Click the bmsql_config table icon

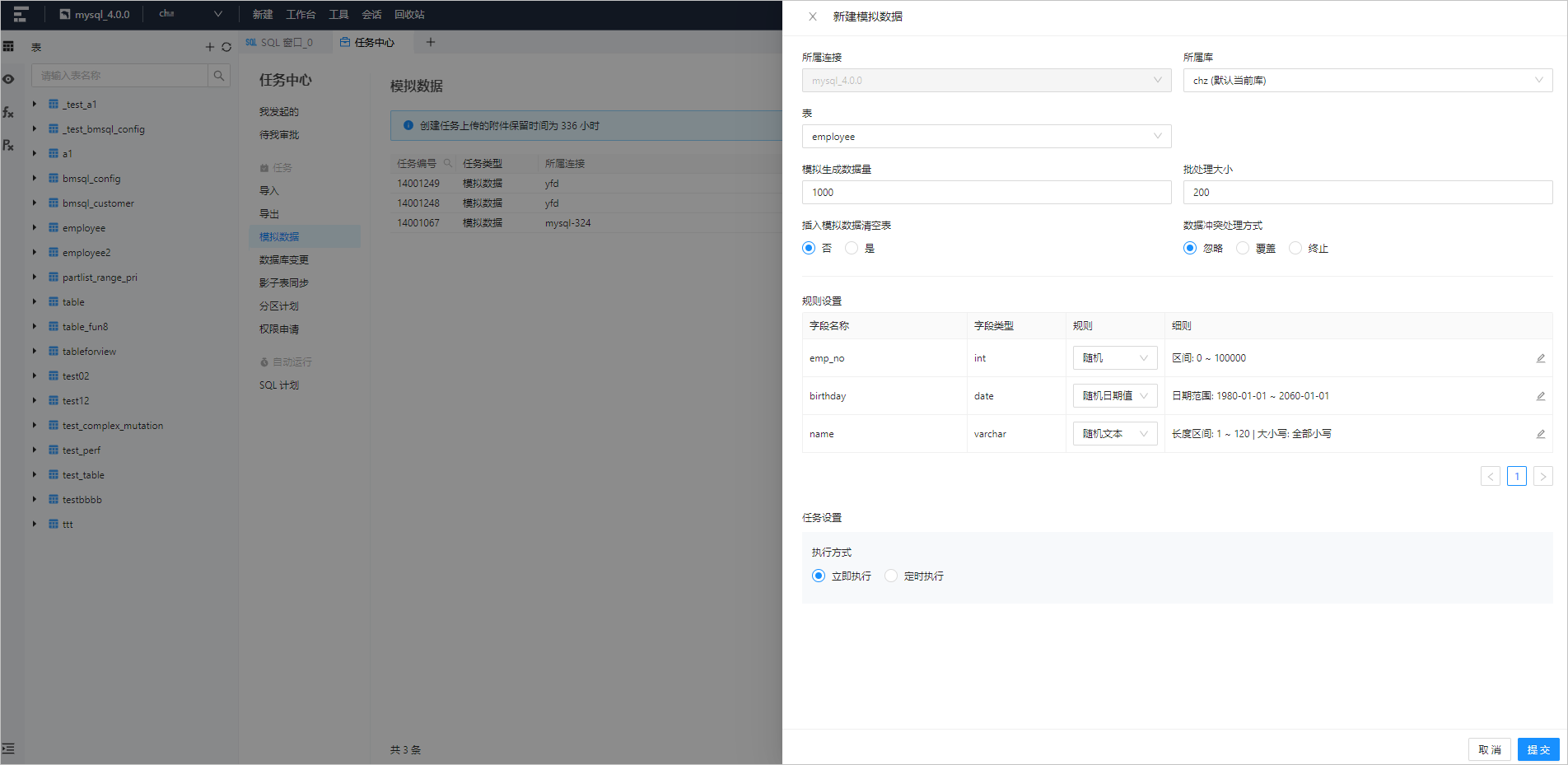coord(54,178)
